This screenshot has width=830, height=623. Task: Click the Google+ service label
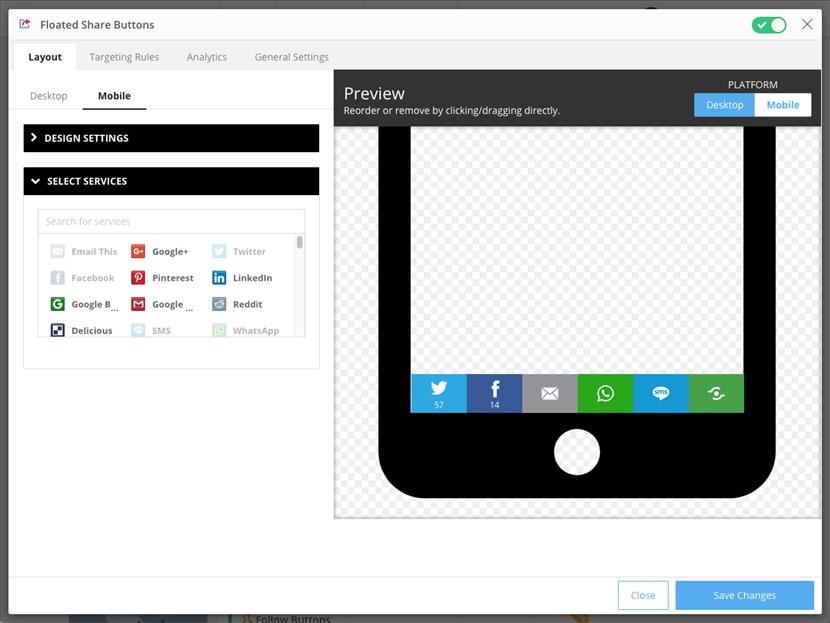(x=170, y=251)
